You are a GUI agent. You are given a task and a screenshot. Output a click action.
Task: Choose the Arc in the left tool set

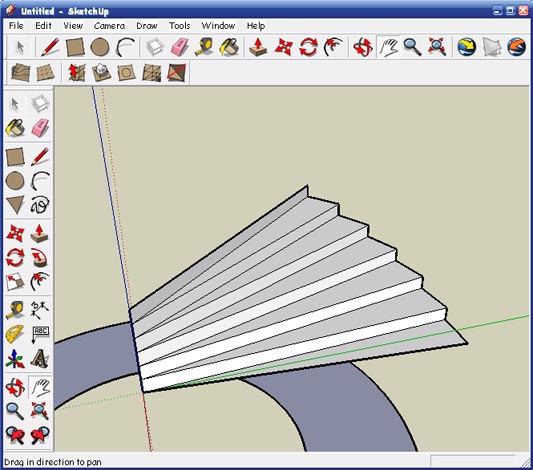pos(40,180)
